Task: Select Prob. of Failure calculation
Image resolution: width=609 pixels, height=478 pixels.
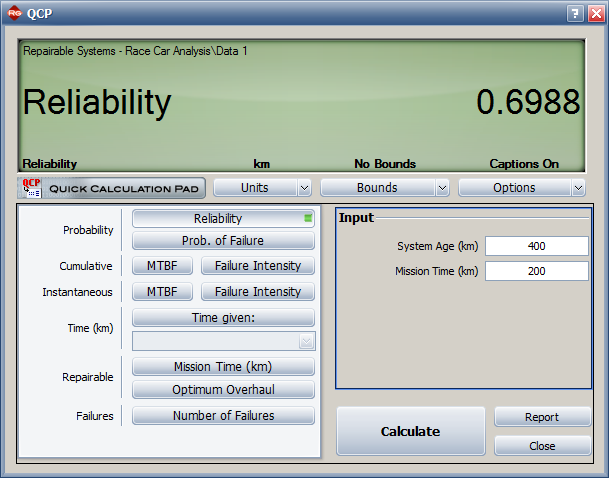Action: point(223,240)
